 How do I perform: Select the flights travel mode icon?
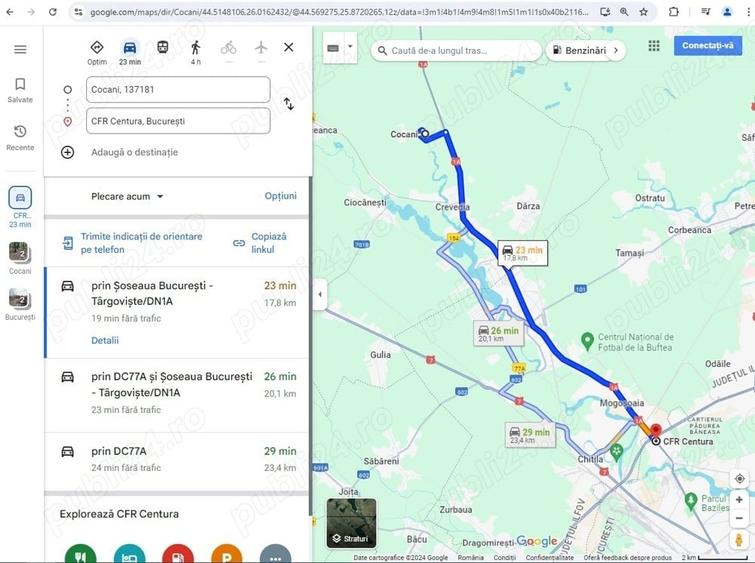pos(261,48)
